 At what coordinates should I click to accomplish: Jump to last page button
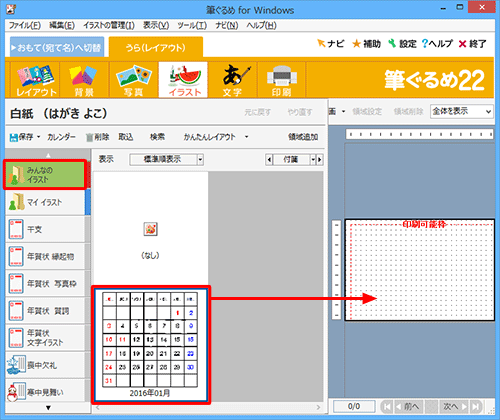pos(476,406)
